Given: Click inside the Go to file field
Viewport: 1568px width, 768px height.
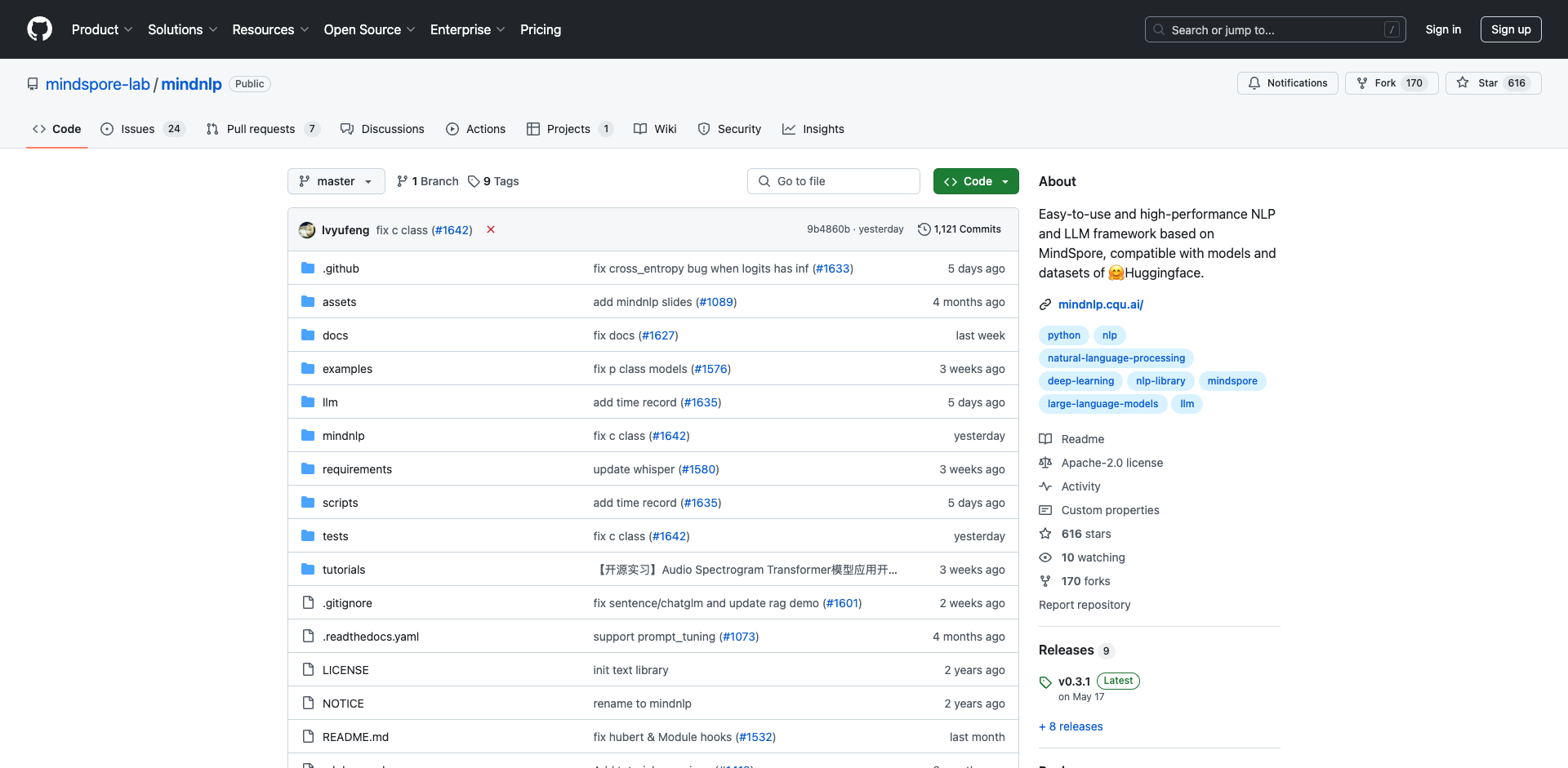Looking at the screenshot, I should click(833, 181).
